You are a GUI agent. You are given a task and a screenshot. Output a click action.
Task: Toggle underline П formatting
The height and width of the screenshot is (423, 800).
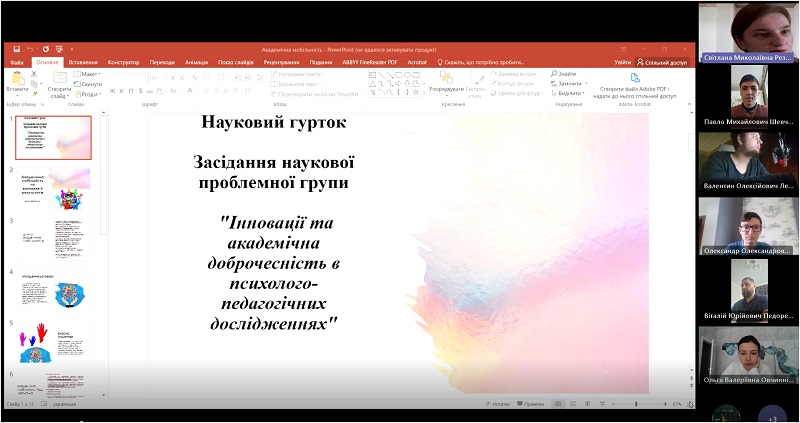click(x=131, y=91)
